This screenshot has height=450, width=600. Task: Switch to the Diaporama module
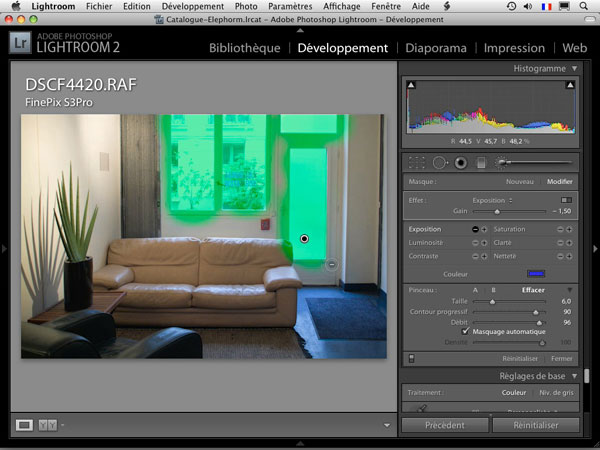[436, 48]
